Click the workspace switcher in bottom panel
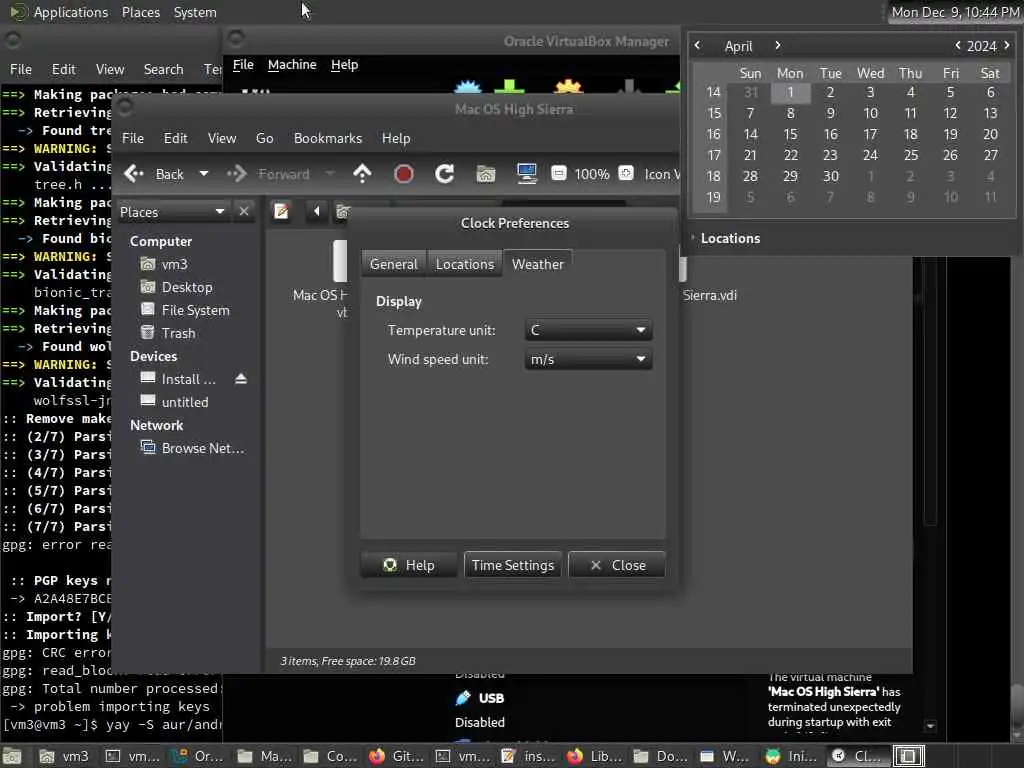Image resolution: width=1024 pixels, height=768 pixels. click(908, 756)
